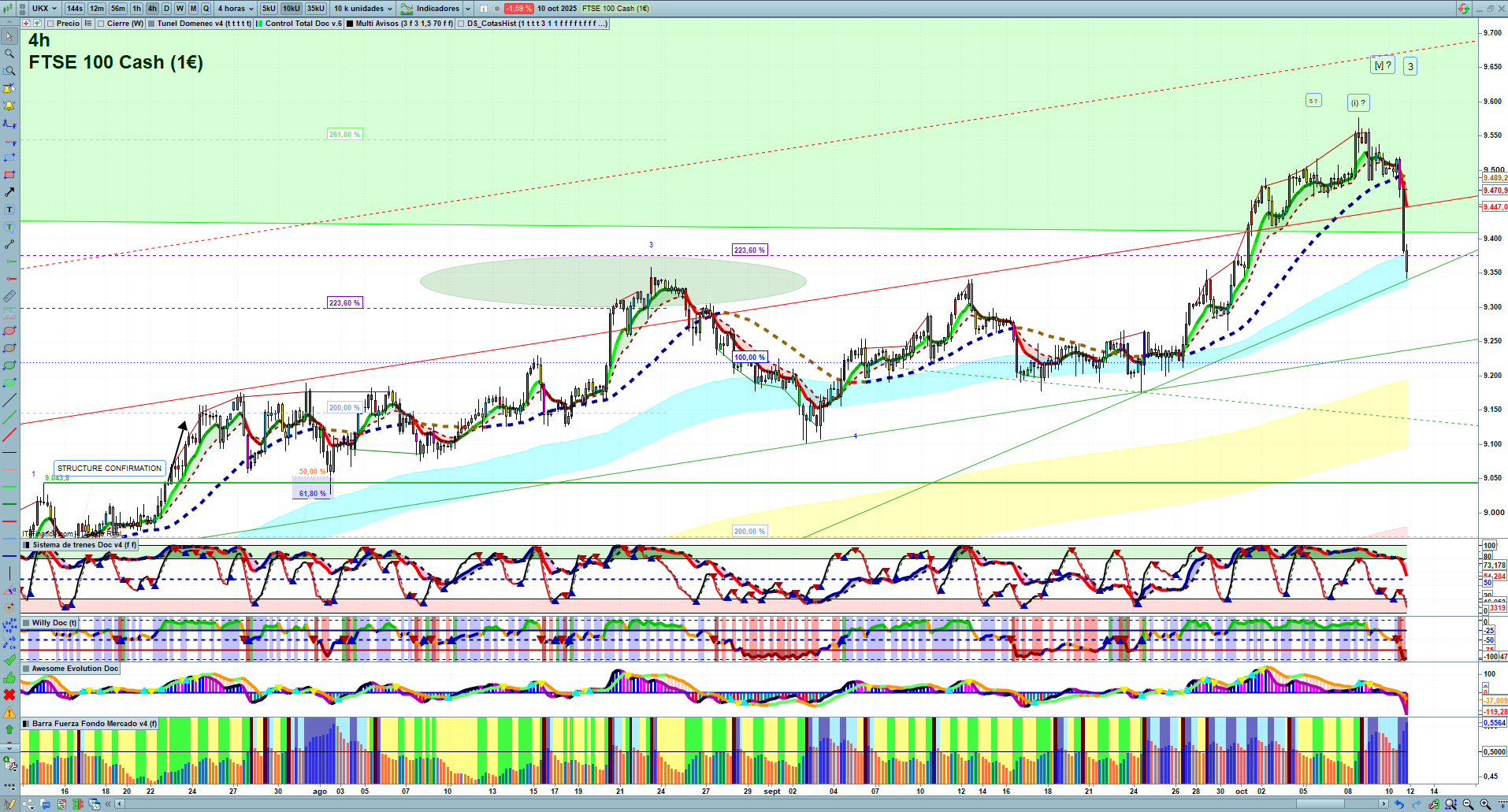Screen dimensions: 1508x812
Task: Toggle the Cierre (W) checkbox
Action: [x=100, y=24]
